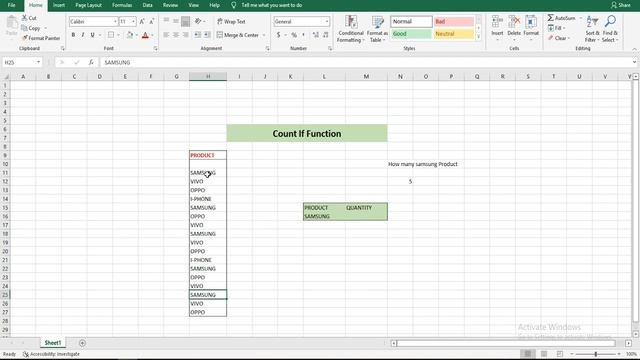Switch to the Data tab

coord(147,5)
